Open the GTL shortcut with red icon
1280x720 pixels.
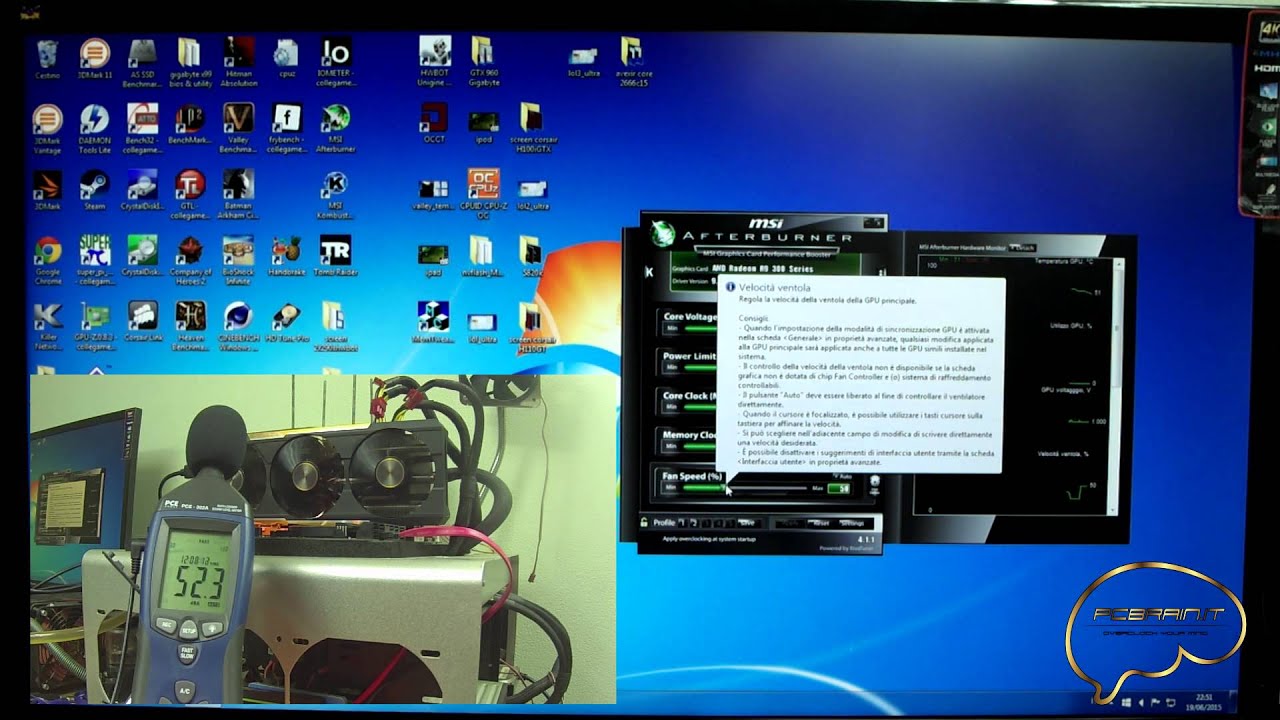[x=190, y=195]
